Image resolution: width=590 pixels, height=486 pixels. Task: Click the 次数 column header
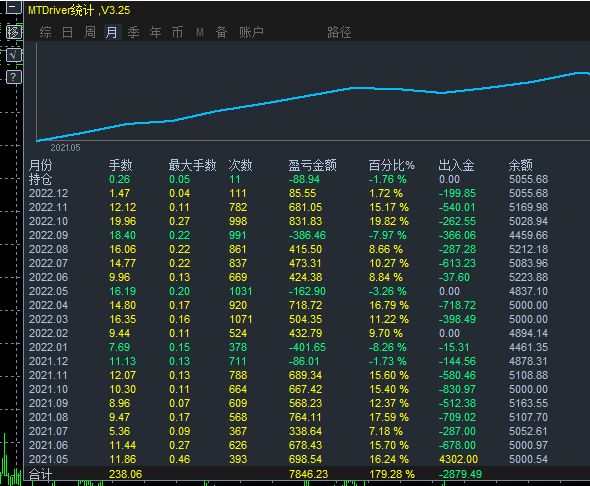tap(240, 165)
